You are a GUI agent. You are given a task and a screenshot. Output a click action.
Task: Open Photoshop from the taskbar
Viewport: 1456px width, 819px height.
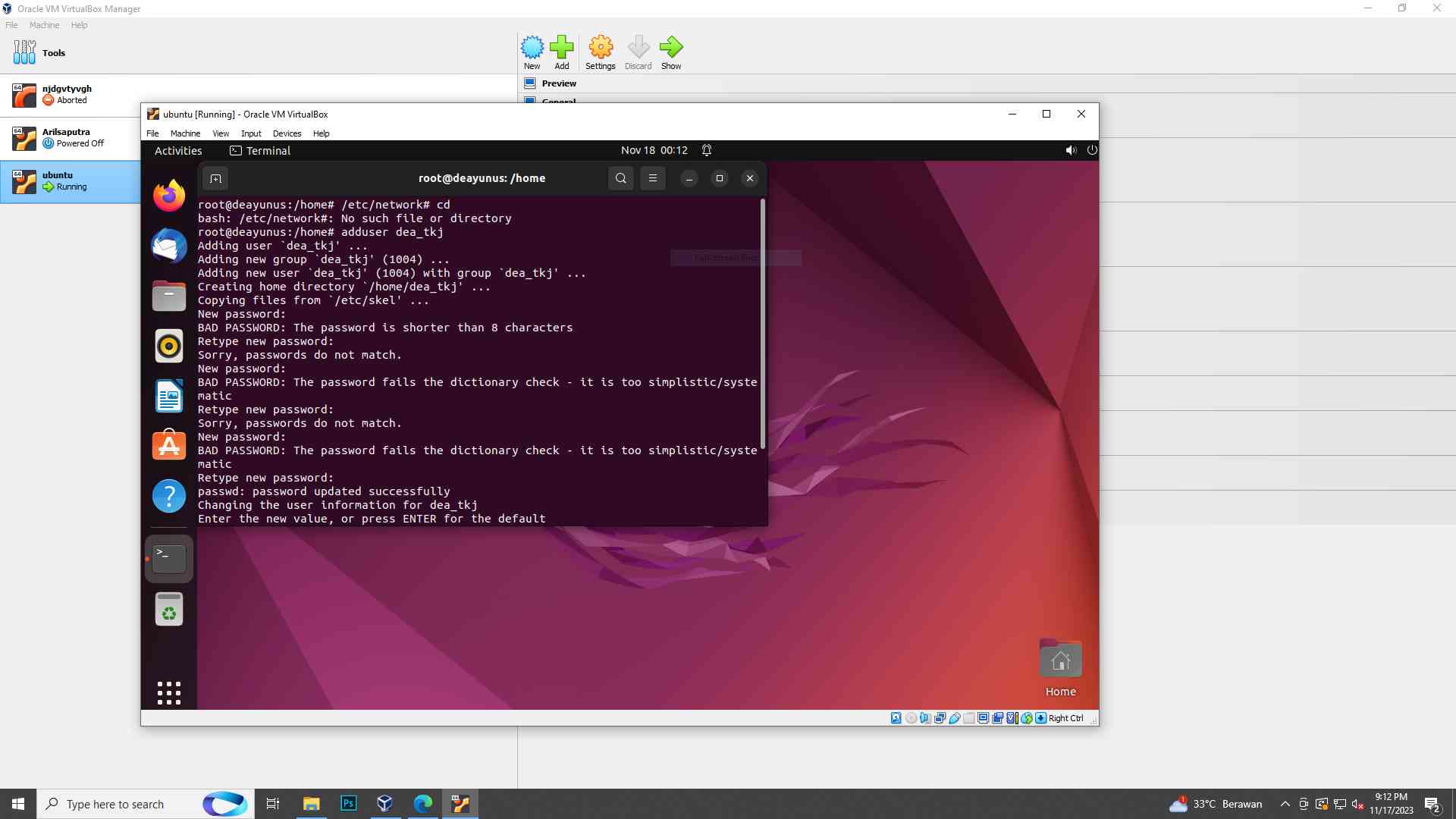(x=348, y=804)
